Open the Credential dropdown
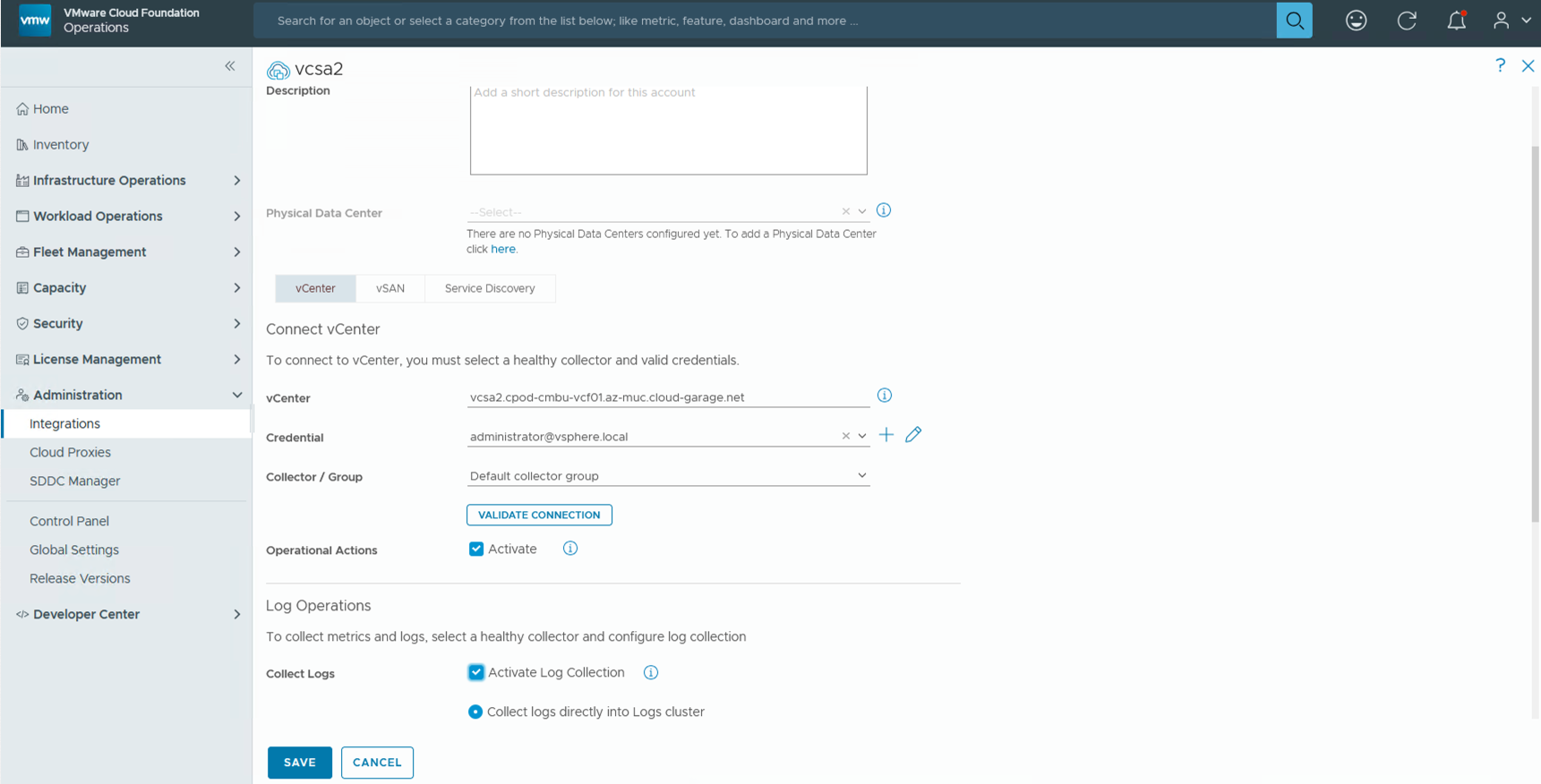Image resolution: width=1541 pixels, height=784 pixels. point(861,437)
